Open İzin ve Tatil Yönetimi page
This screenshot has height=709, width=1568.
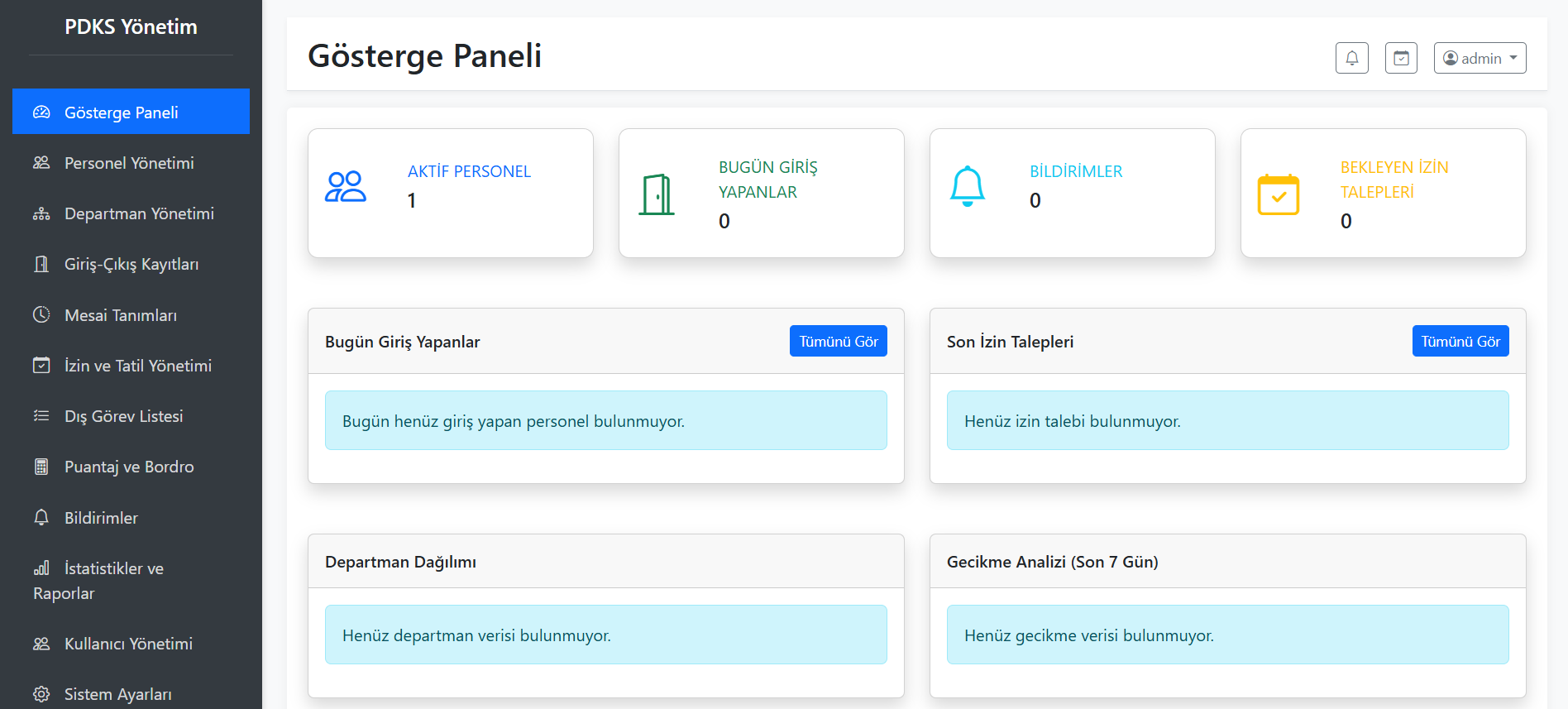pos(137,366)
